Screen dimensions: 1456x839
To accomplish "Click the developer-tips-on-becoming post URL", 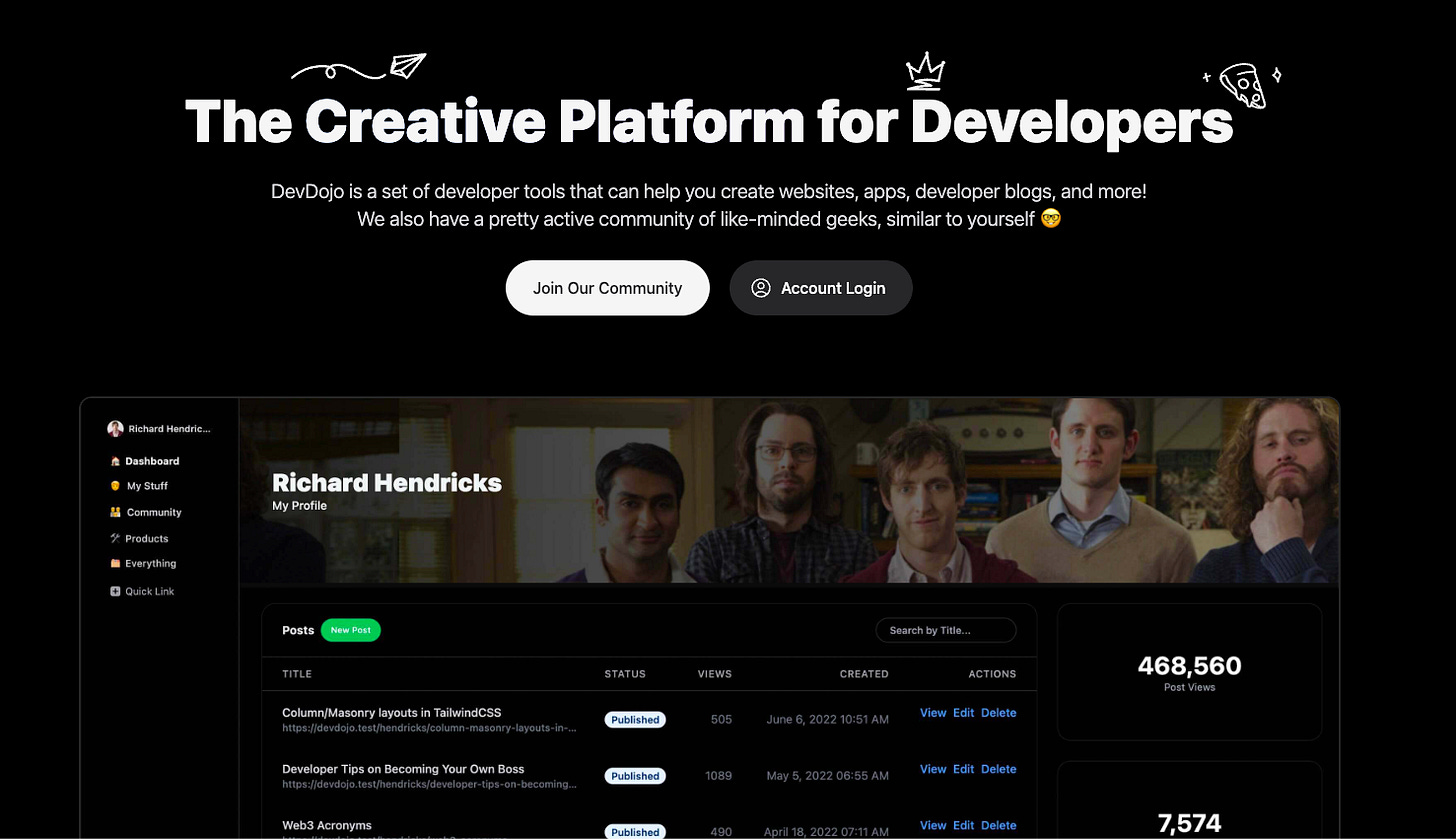I will point(429,785).
